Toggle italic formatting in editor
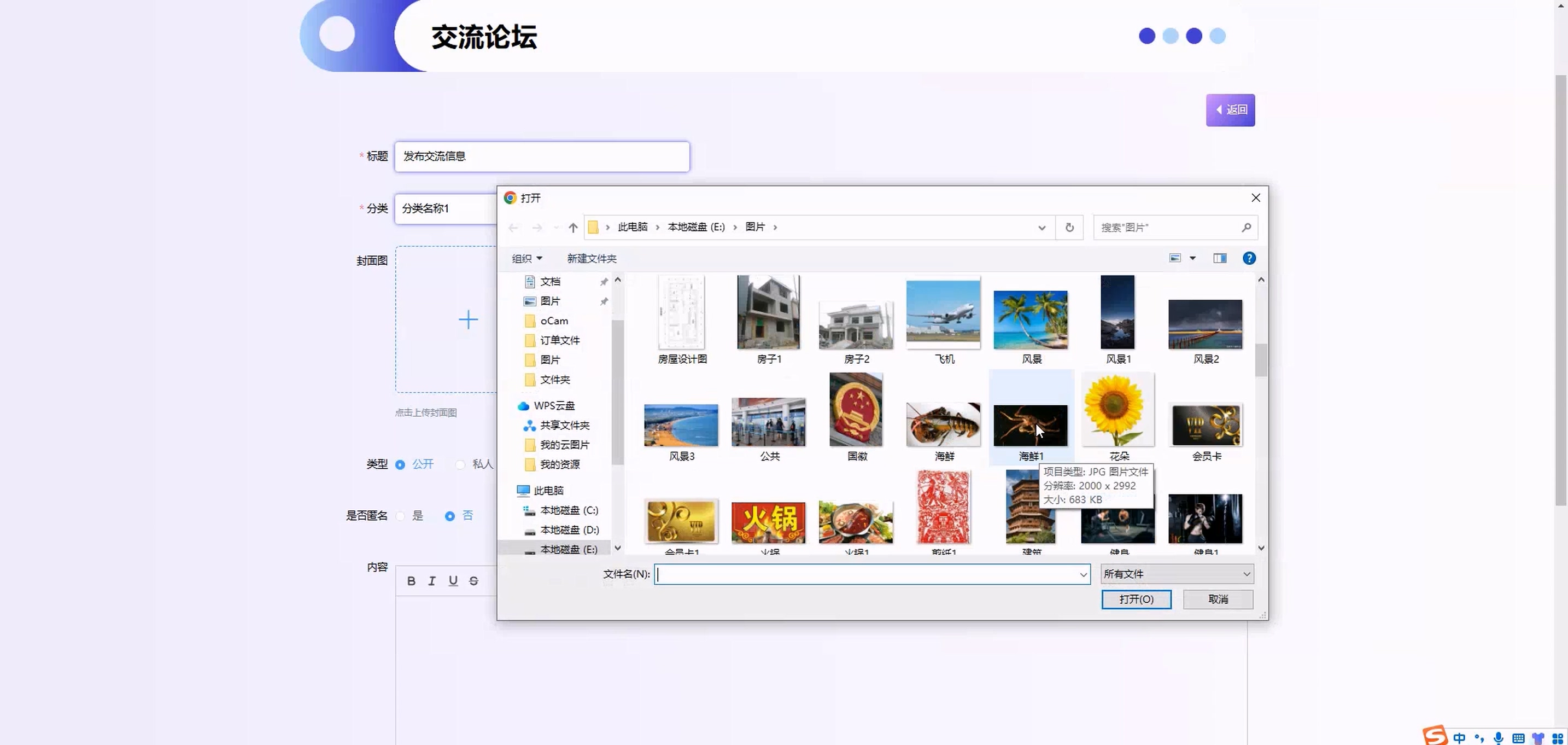 (x=431, y=580)
